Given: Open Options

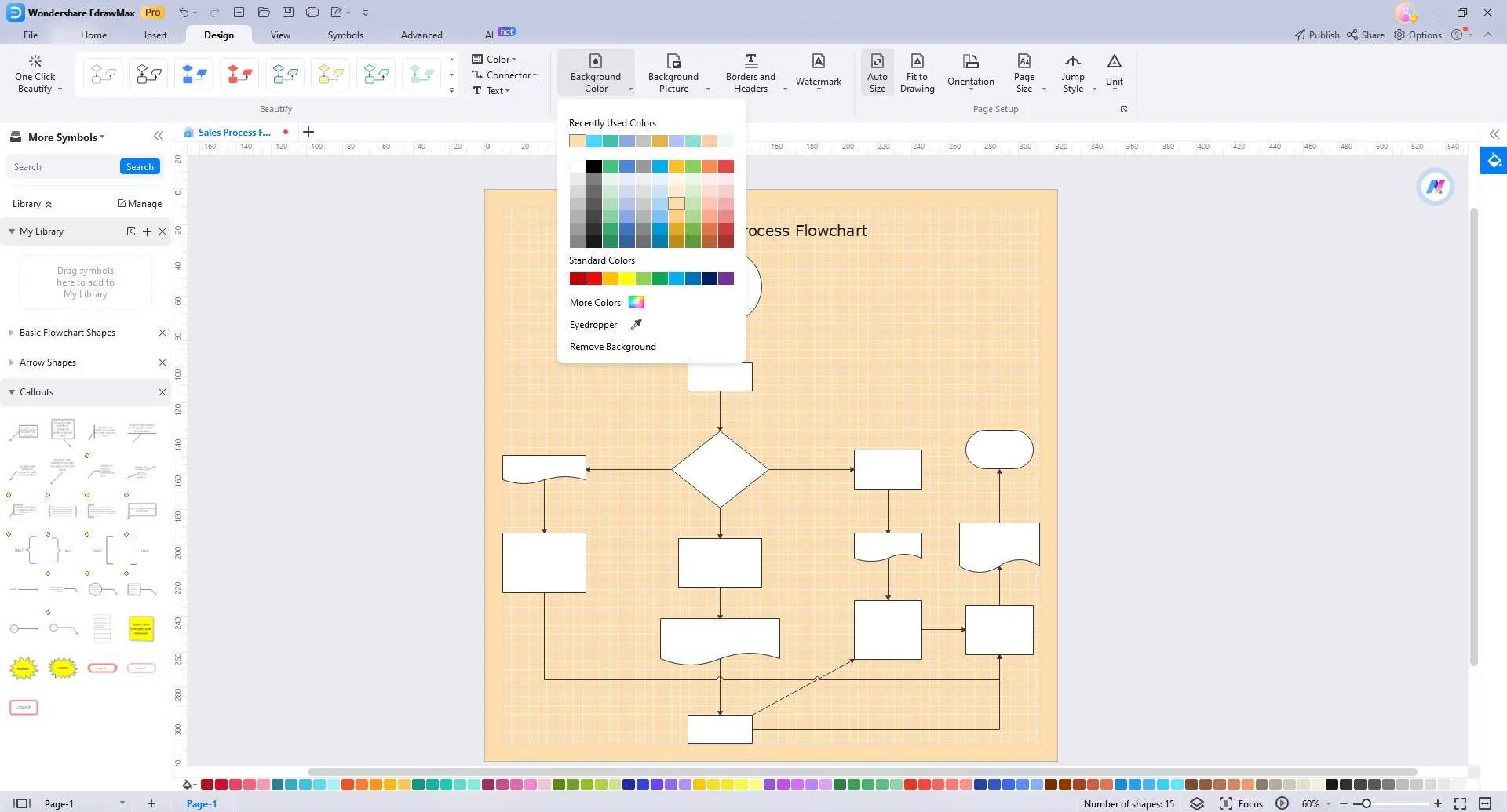Looking at the screenshot, I should click(x=1418, y=35).
